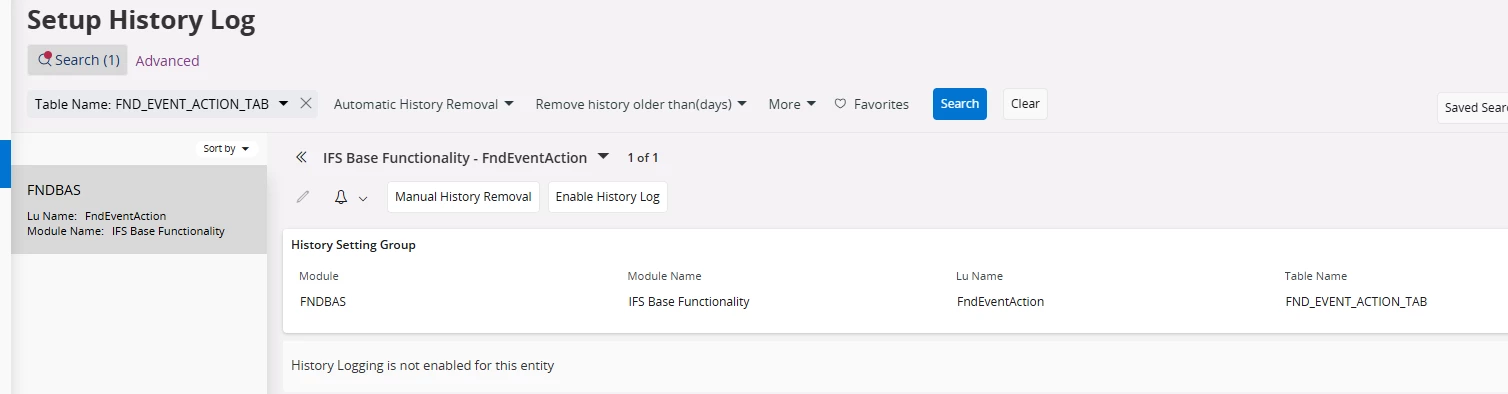Open the Saved Searches button
Screen dimensions: 1508x394
pos(1473,108)
